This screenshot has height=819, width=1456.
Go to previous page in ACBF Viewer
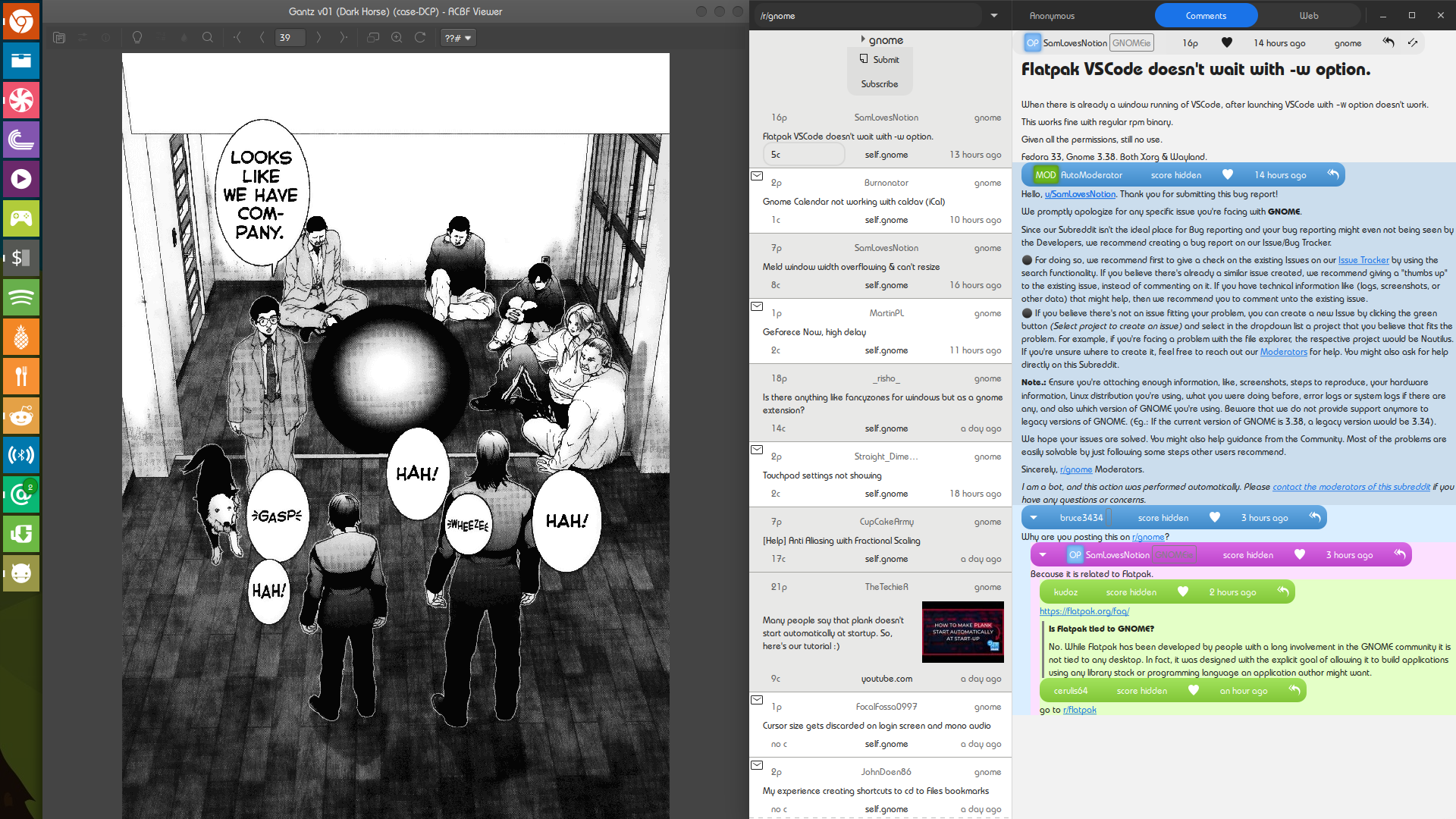coord(262,37)
